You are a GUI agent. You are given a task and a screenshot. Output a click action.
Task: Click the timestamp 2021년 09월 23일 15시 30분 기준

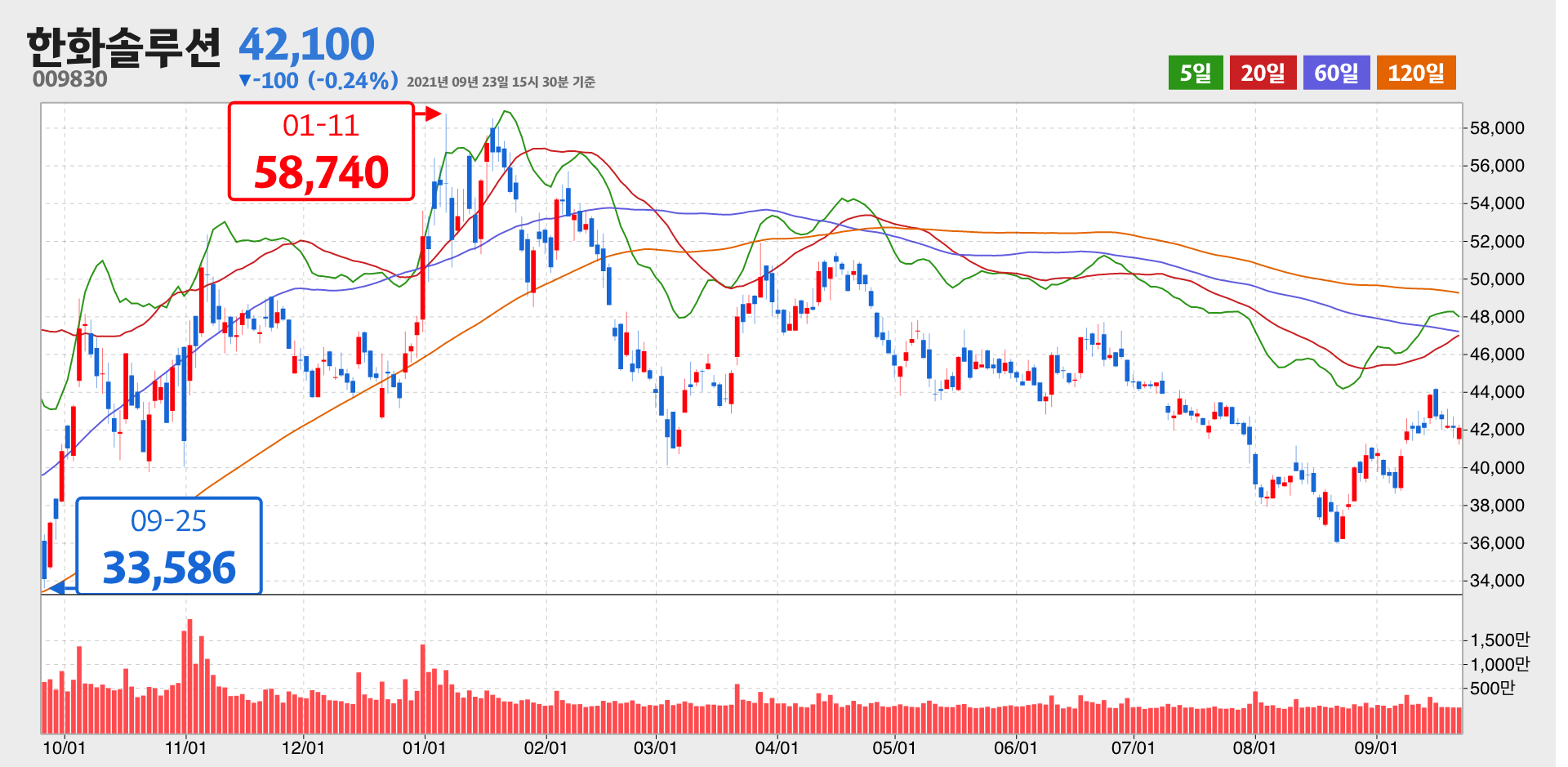pyautogui.click(x=501, y=82)
